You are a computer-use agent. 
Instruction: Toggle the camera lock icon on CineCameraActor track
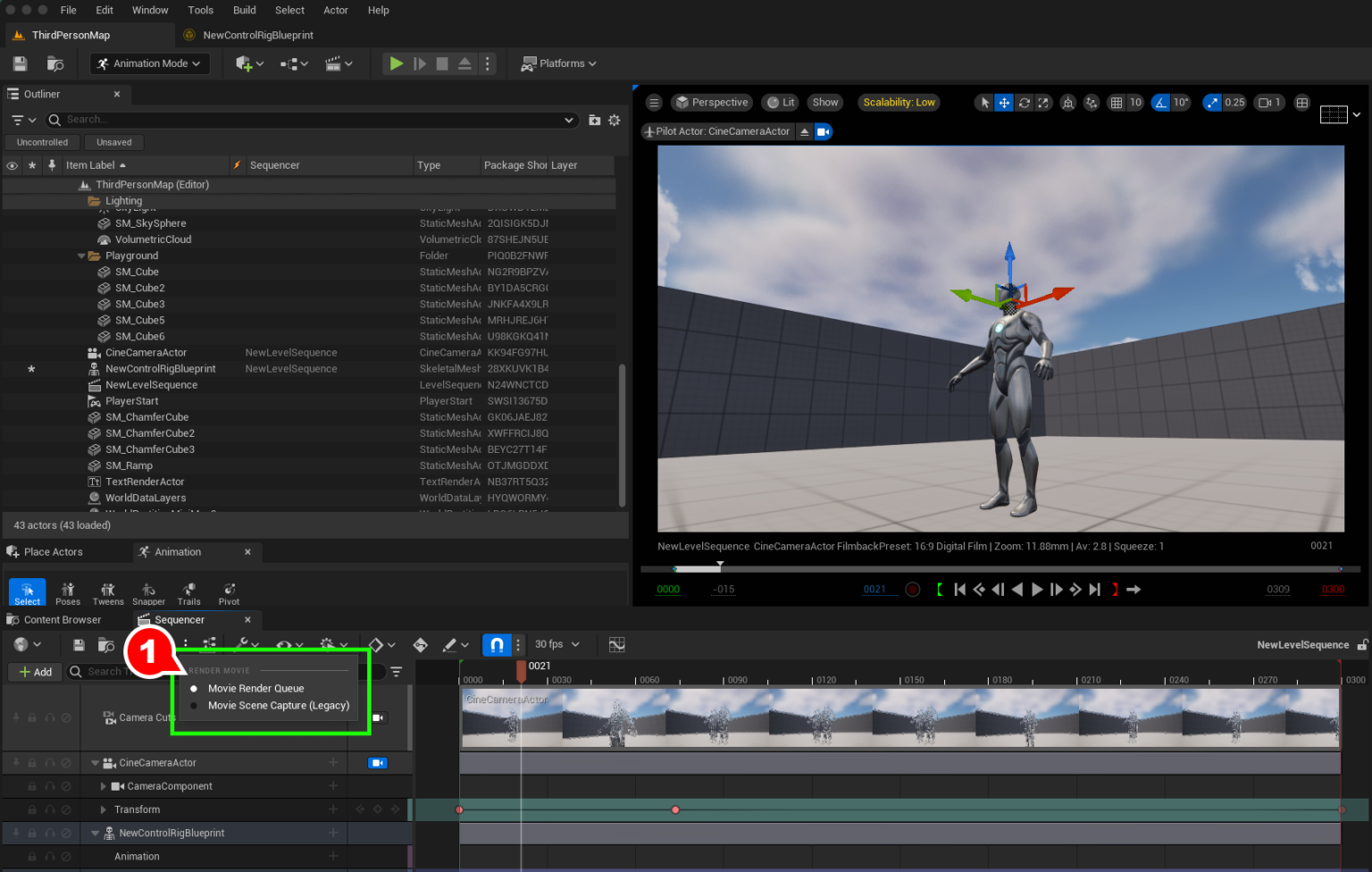377,762
